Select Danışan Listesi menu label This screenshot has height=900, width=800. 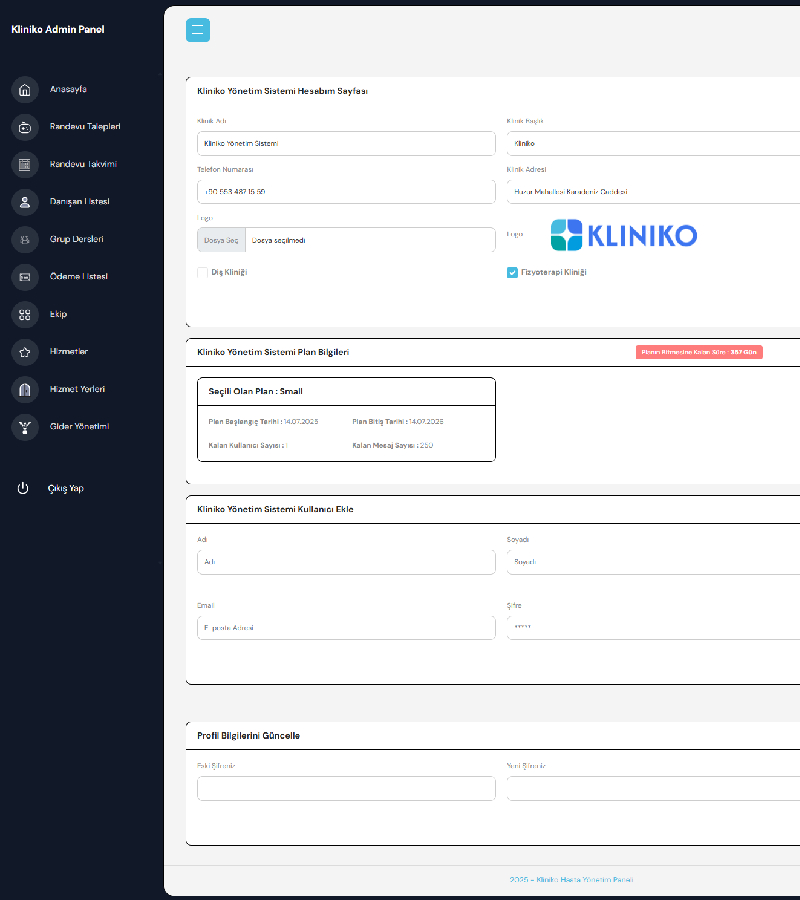point(79,201)
